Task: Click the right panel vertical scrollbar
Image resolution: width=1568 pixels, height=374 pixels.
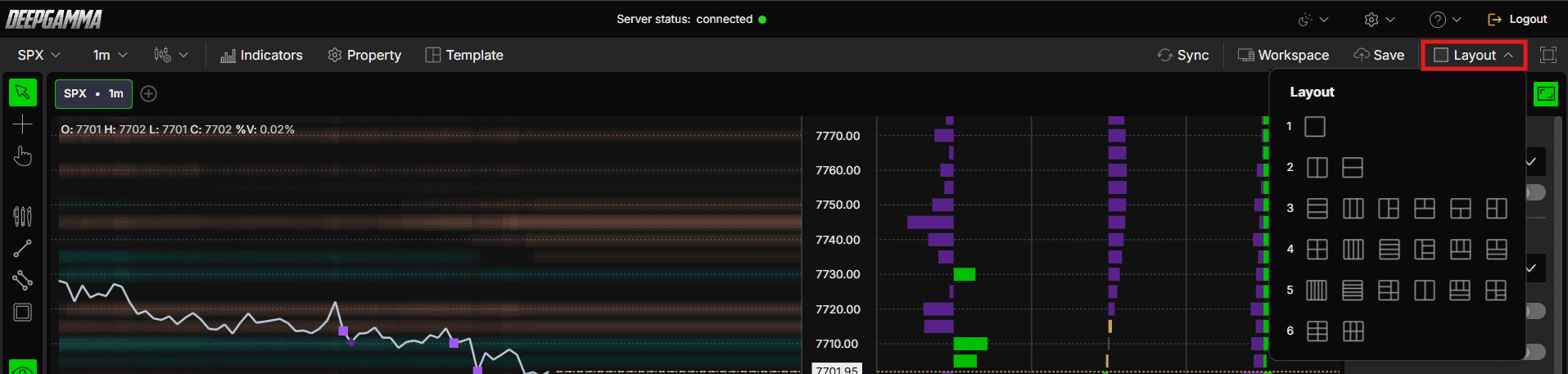Action: click(1559, 246)
